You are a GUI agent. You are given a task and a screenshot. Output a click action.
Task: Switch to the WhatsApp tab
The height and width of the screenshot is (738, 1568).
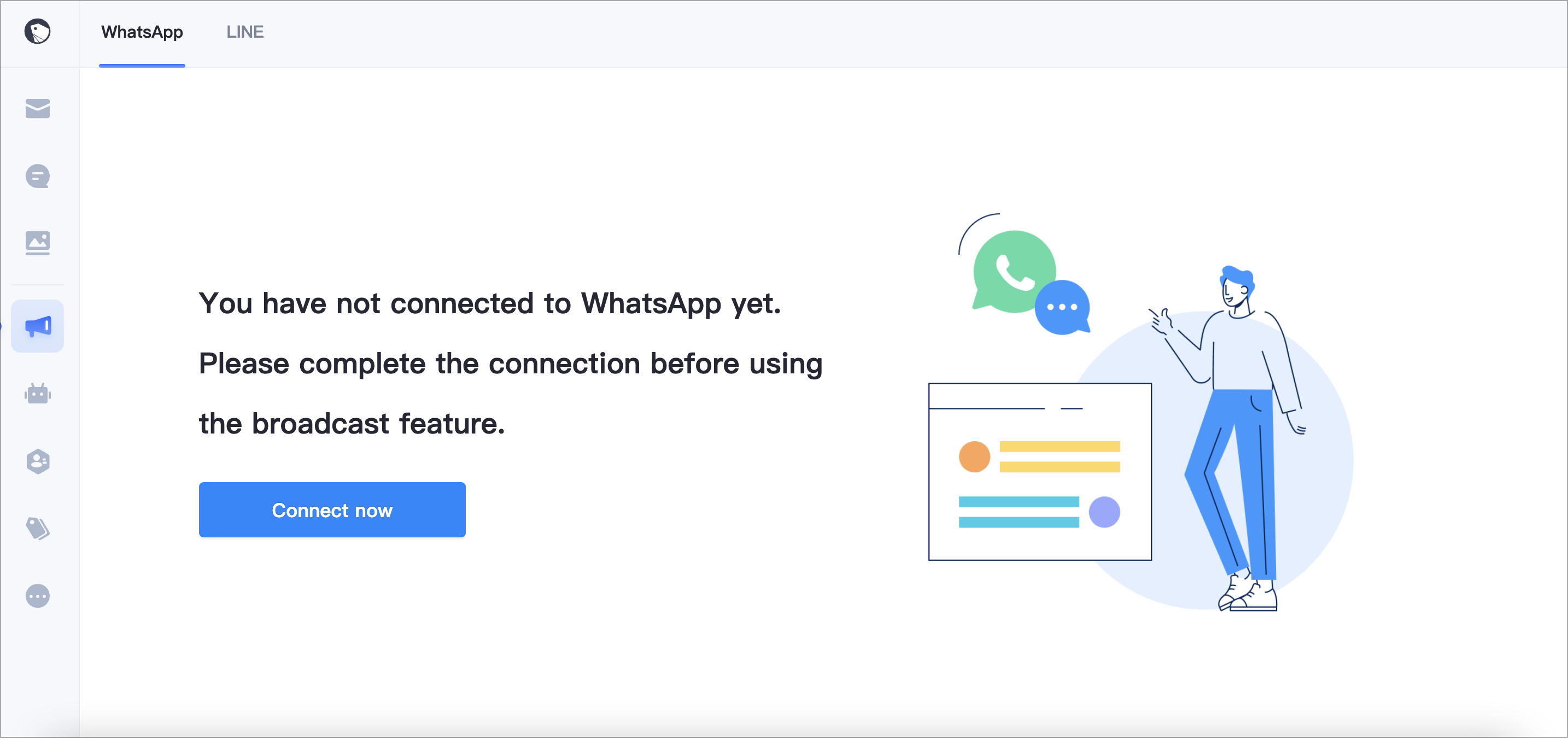coord(142,32)
